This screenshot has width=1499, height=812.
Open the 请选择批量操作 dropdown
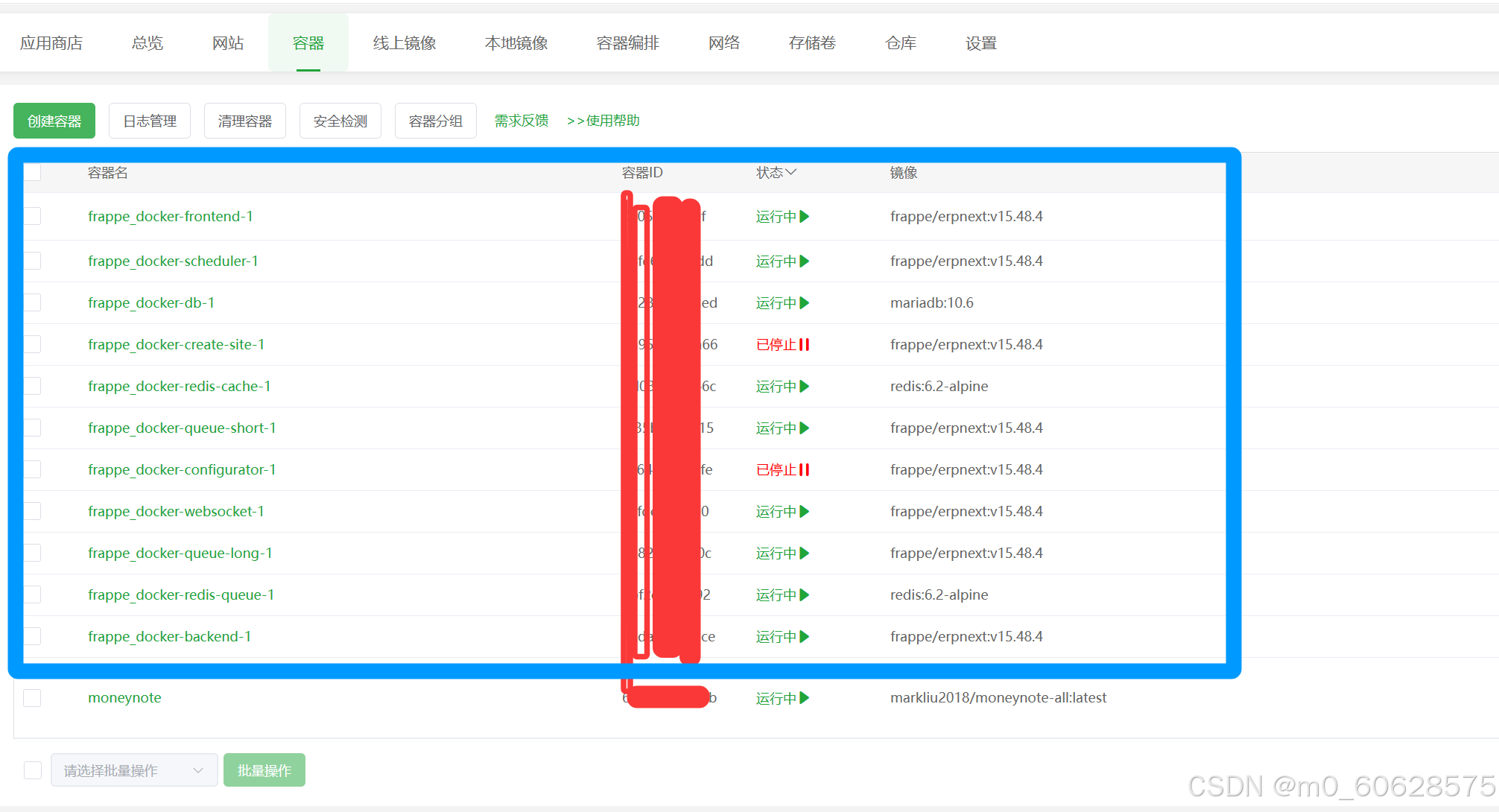pos(134,770)
